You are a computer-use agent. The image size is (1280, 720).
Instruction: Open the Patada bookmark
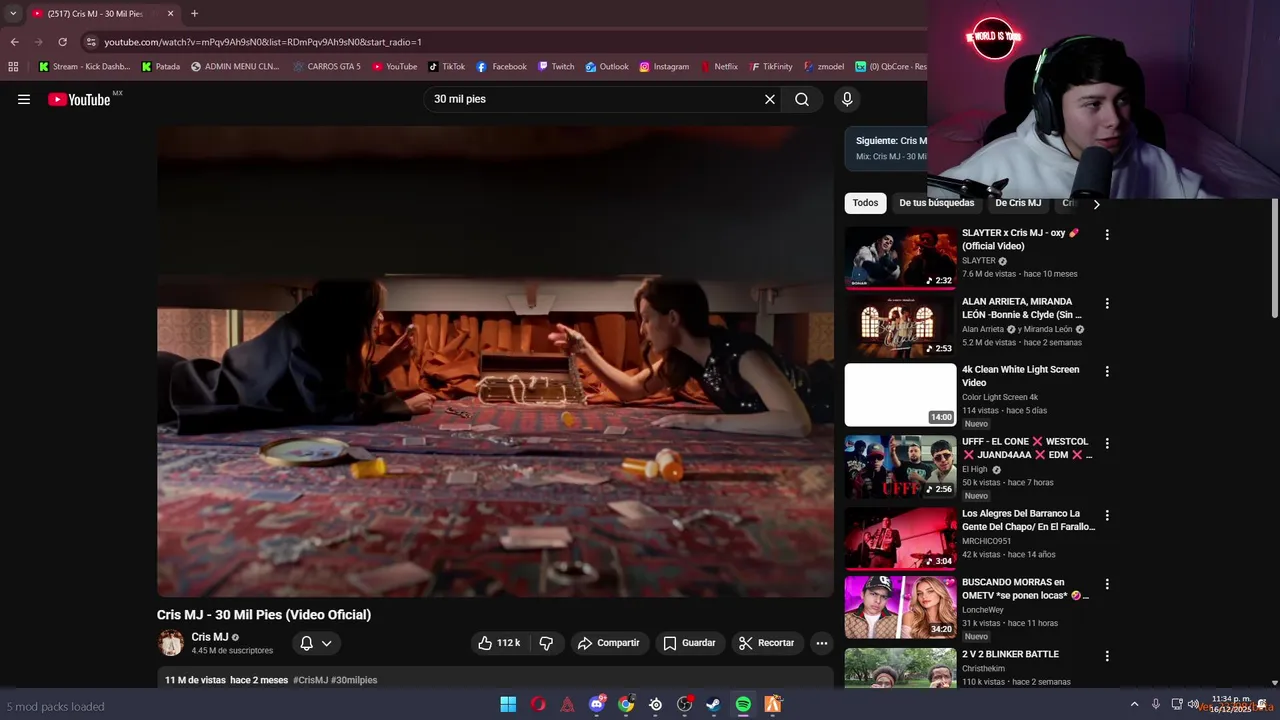pyautogui.click(x=161, y=67)
